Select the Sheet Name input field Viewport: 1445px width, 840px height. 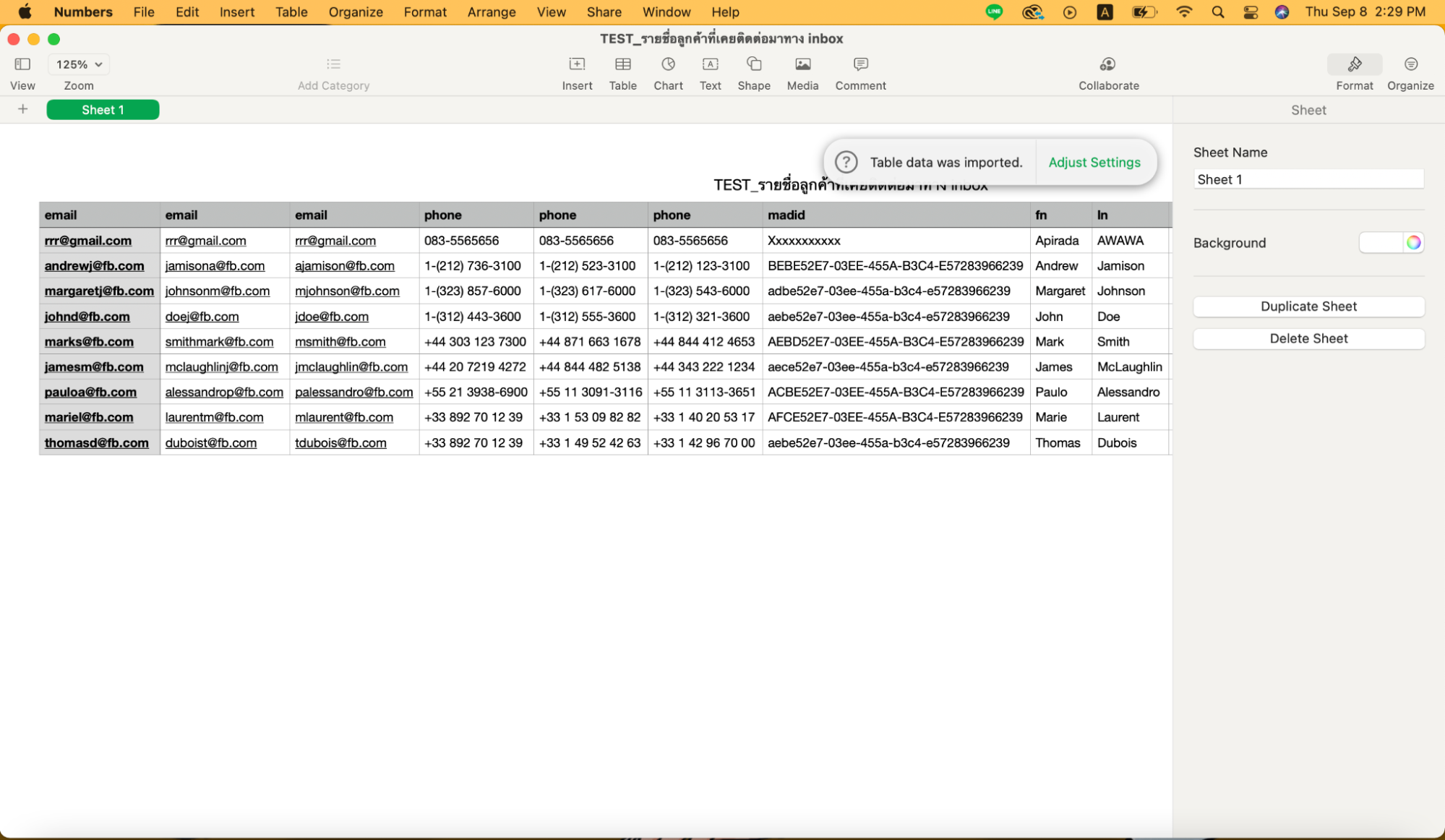click(x=1308, y=179)
